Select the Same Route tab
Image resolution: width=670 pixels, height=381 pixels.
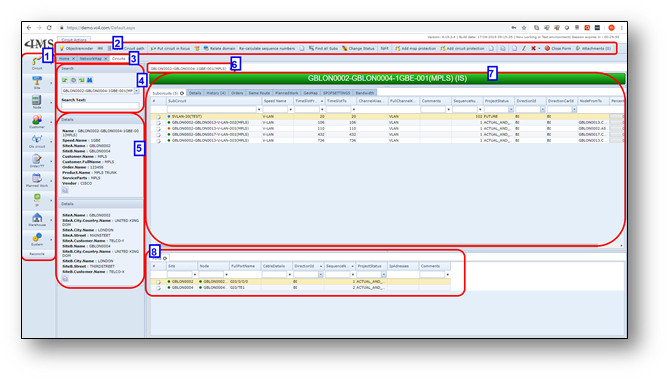[x=259, y=93]
